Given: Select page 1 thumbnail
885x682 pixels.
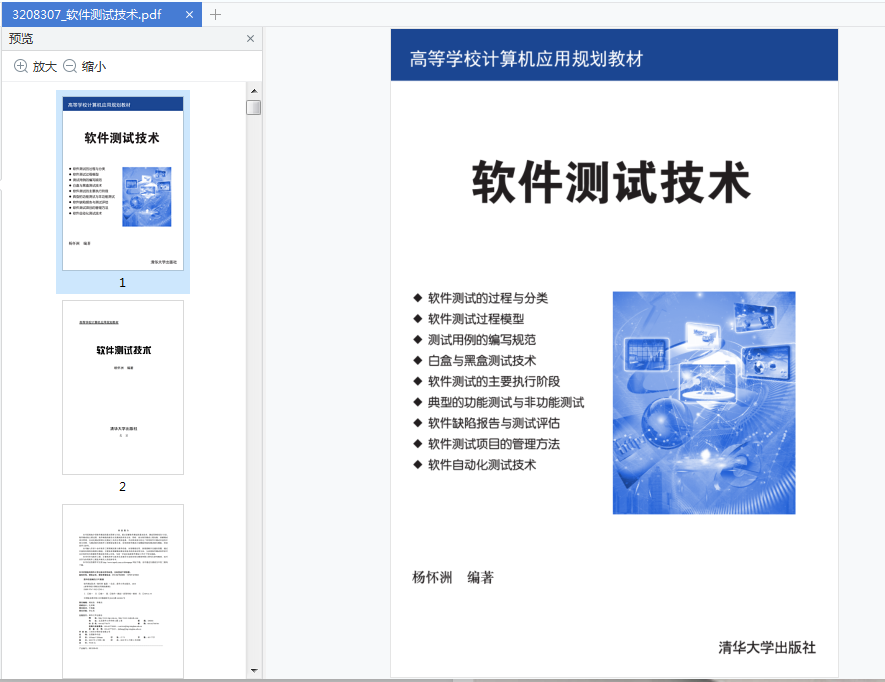Looking at the screenshot, I should click(x=123, y=183).
